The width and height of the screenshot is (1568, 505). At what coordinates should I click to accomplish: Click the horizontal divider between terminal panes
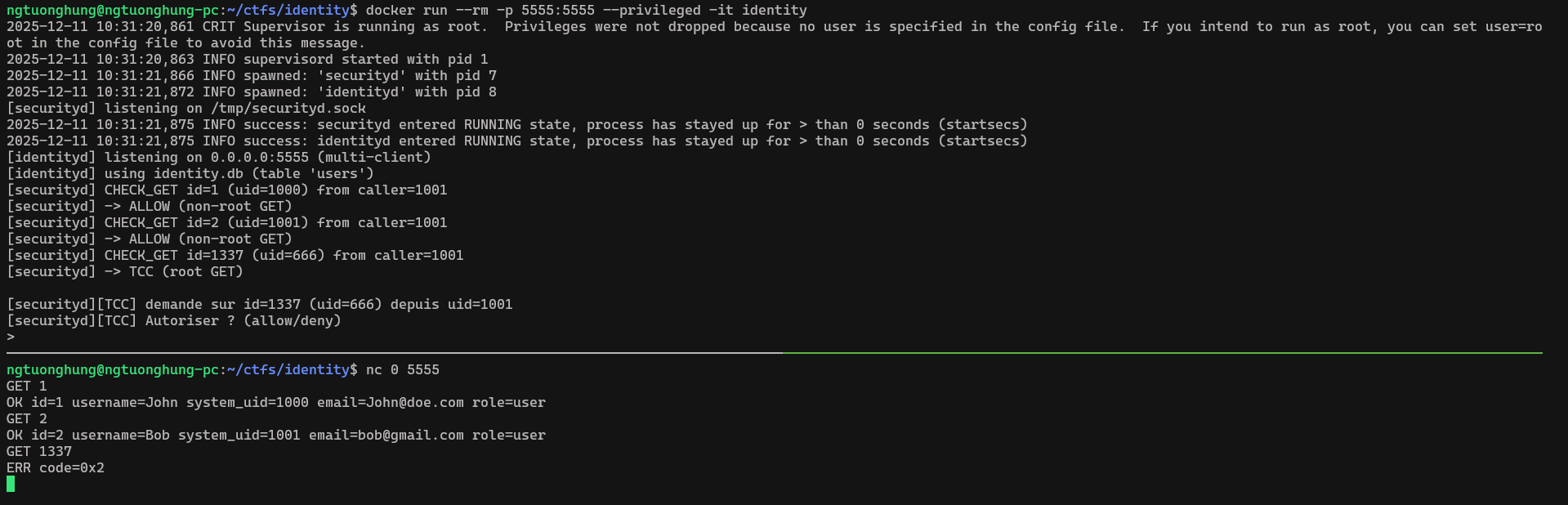click(x=774, y=353)
